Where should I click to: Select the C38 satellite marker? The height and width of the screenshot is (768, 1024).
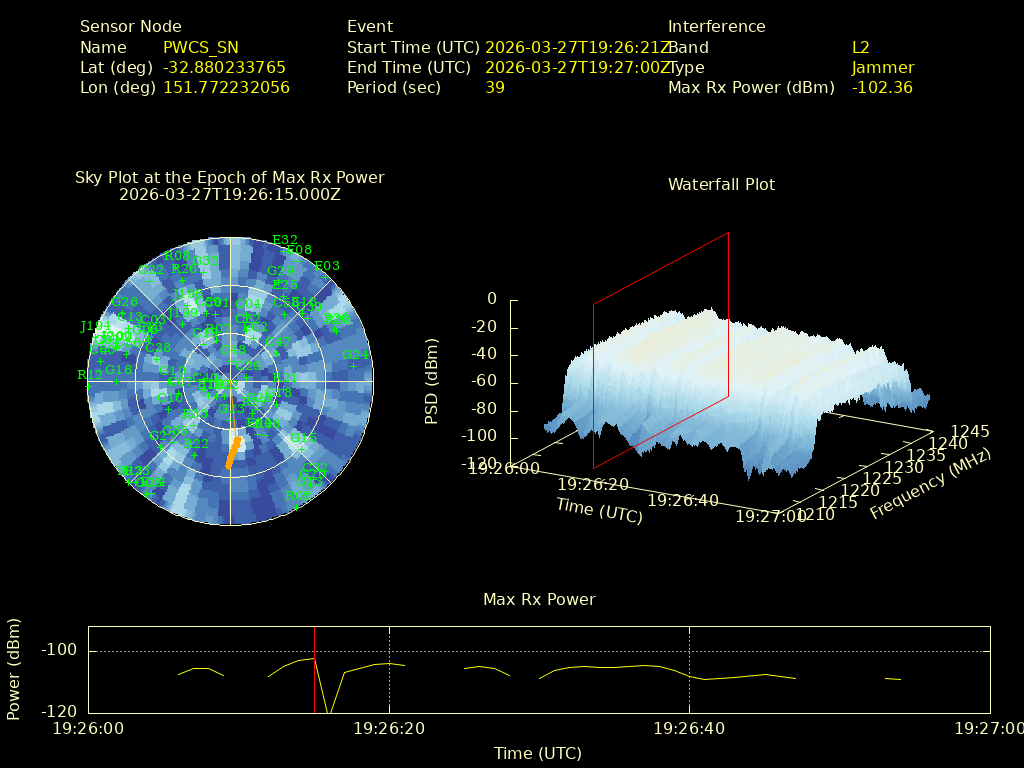coord(157,359)
